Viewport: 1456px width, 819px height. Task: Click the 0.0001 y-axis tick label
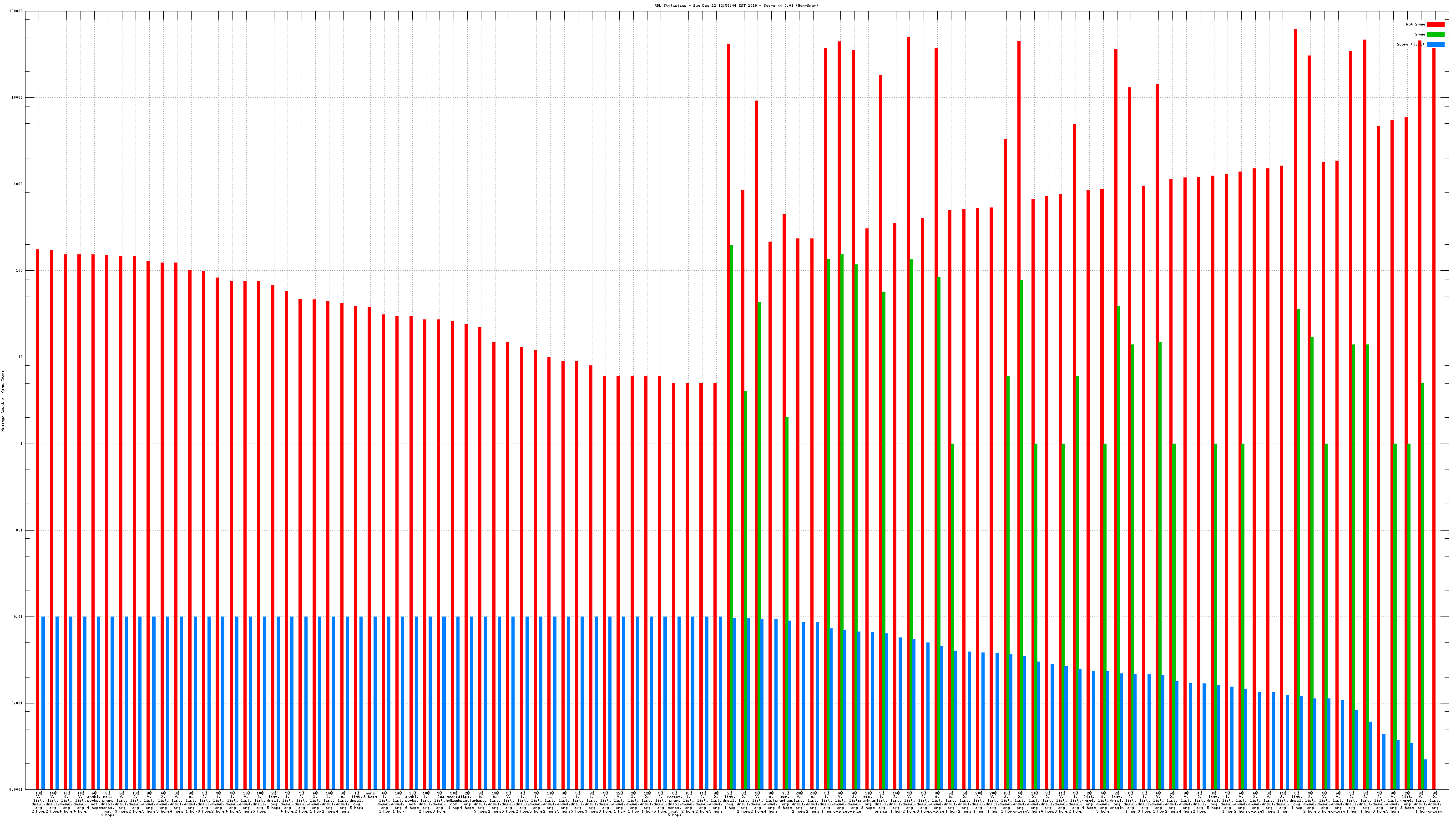pyautogui.click(x=16, y=789)
